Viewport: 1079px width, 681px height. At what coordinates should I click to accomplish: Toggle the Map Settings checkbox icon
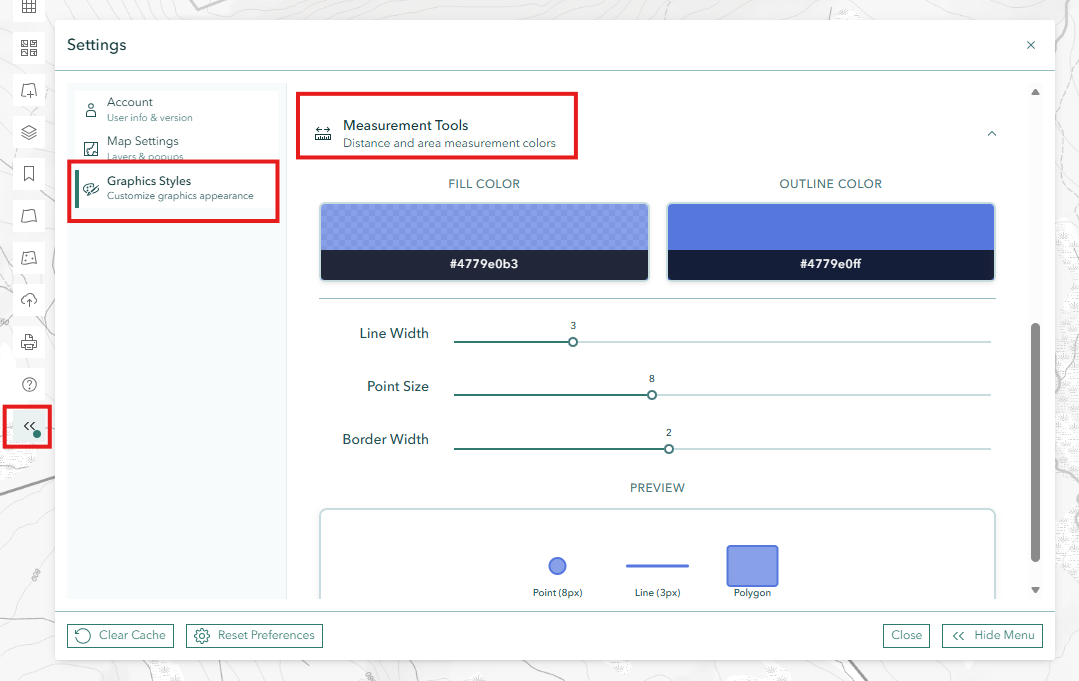[x=90, y=147]
